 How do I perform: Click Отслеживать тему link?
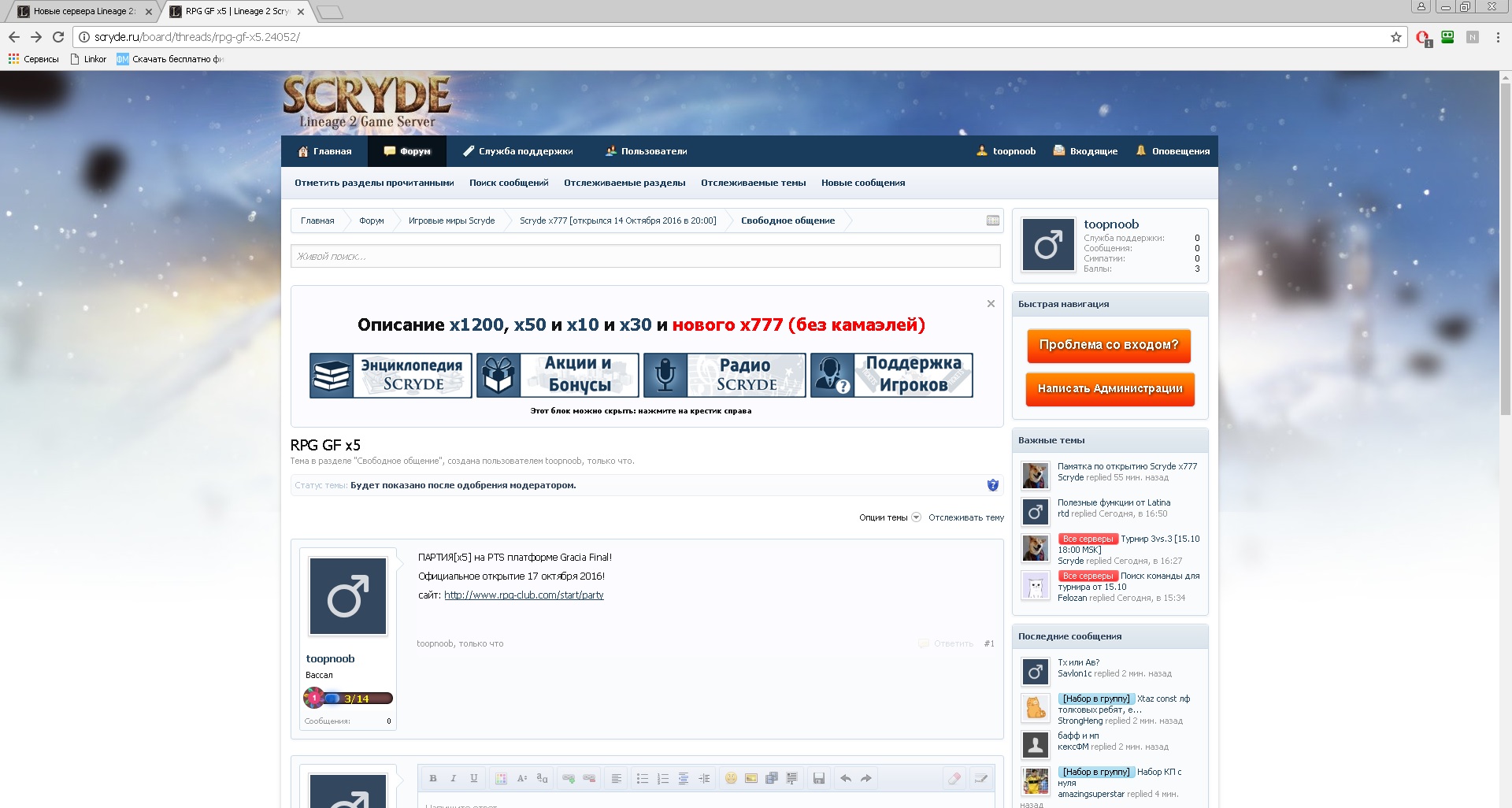pyautogui.click(x=966, y=517)
